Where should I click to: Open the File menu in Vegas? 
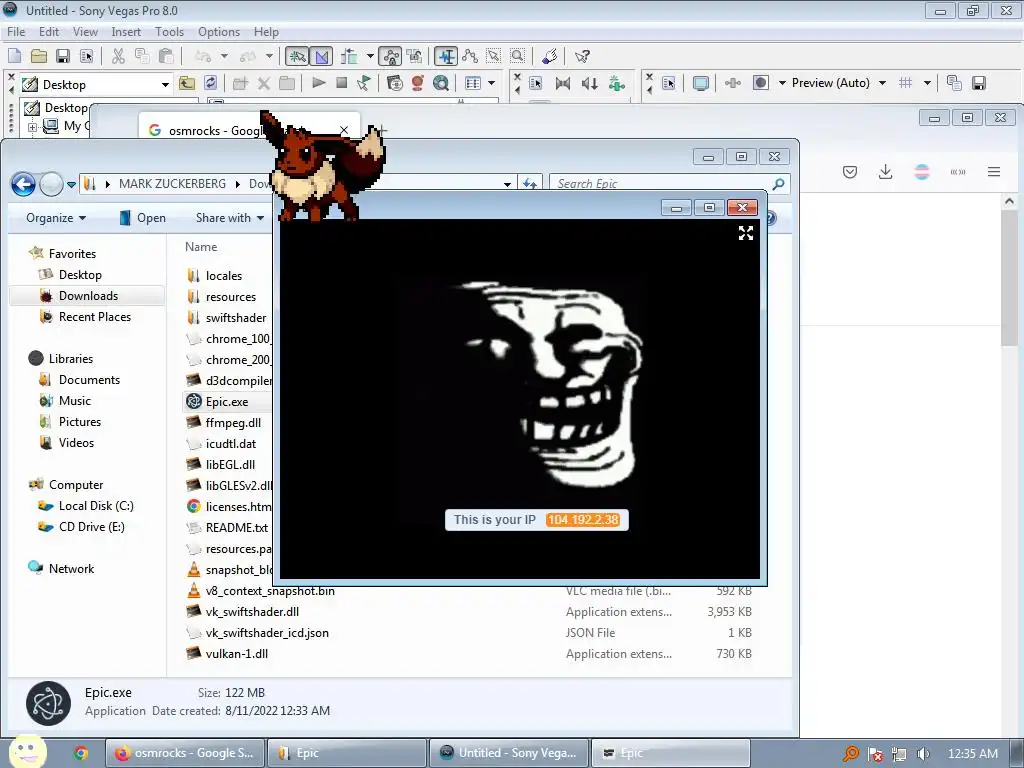click(16, 31)
